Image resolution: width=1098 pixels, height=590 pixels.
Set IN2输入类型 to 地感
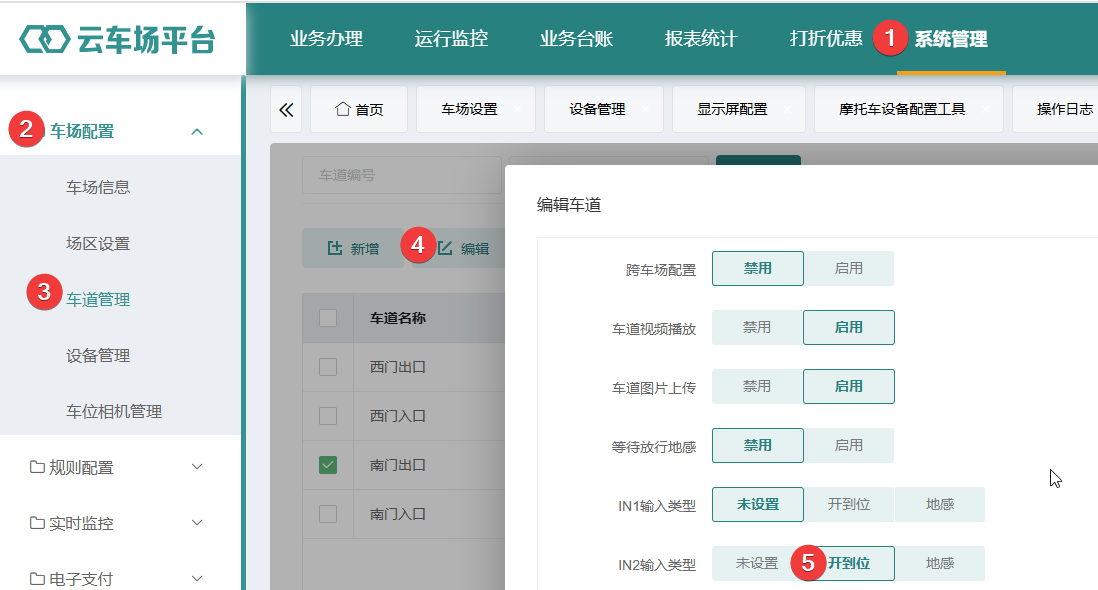coord(940,563)
